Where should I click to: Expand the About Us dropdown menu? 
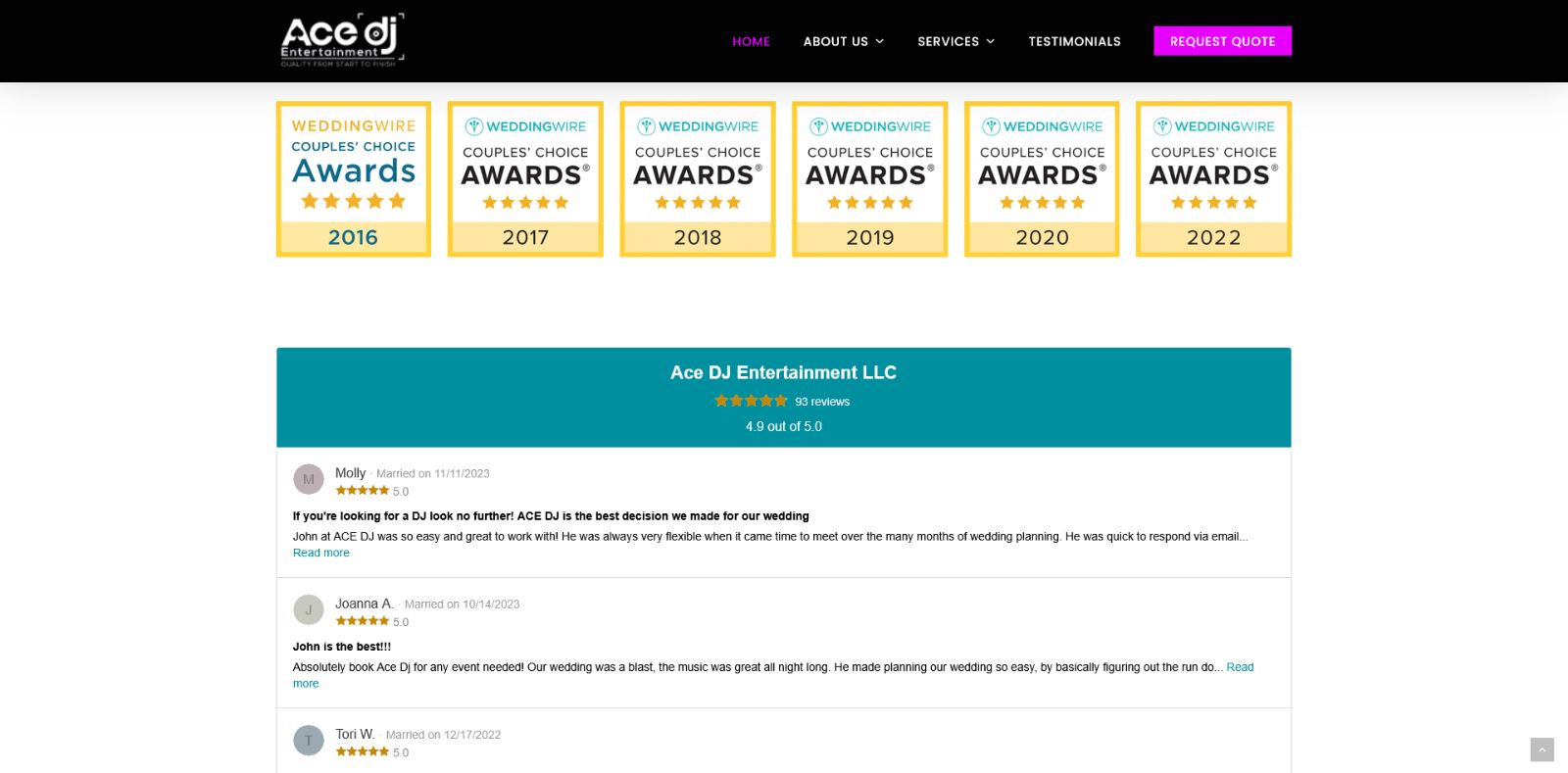[x=844, y=41]
